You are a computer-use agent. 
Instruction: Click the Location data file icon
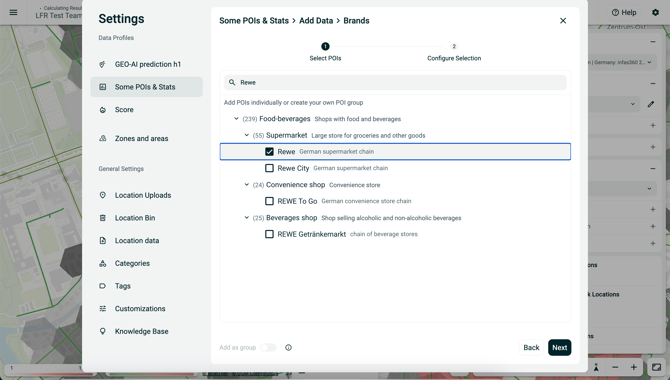(103, 240)
